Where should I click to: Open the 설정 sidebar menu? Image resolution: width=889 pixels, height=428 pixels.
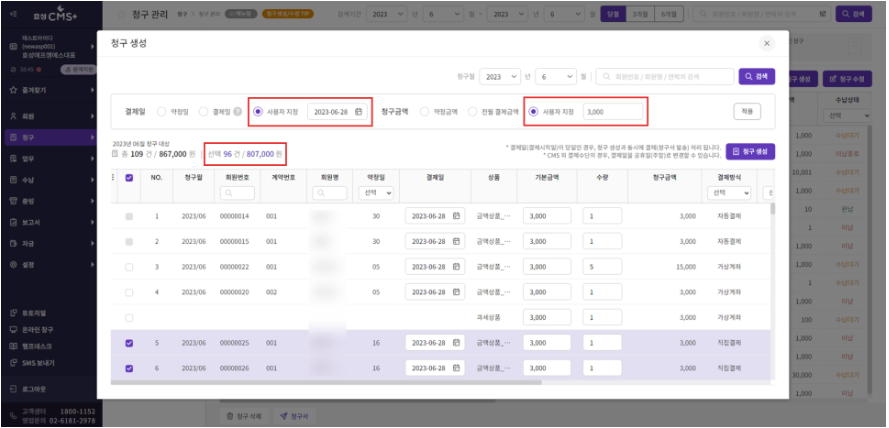click(x=52, y=265)
